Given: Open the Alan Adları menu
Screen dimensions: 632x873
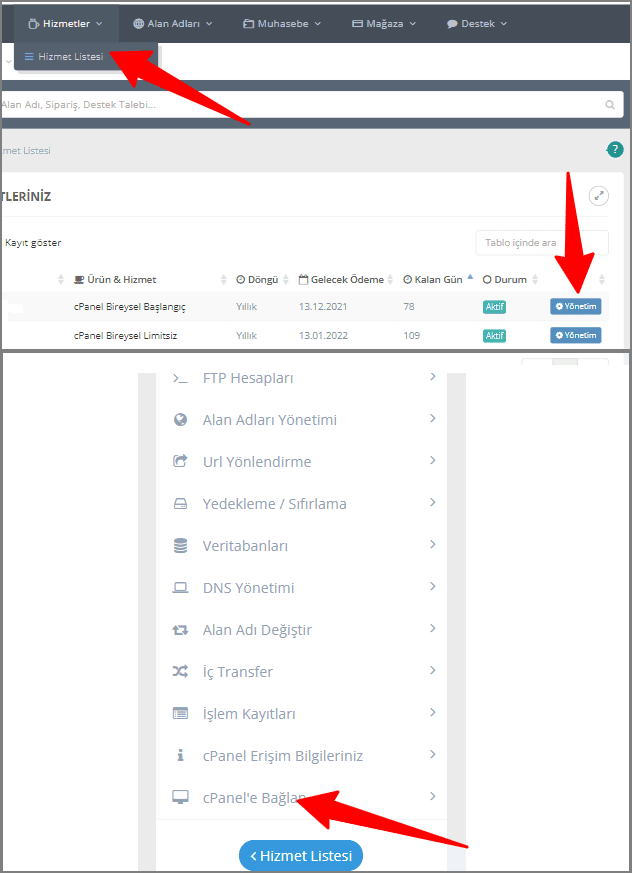Looking at the screenshot, I should pyautogui.click(x=173, y=24).
